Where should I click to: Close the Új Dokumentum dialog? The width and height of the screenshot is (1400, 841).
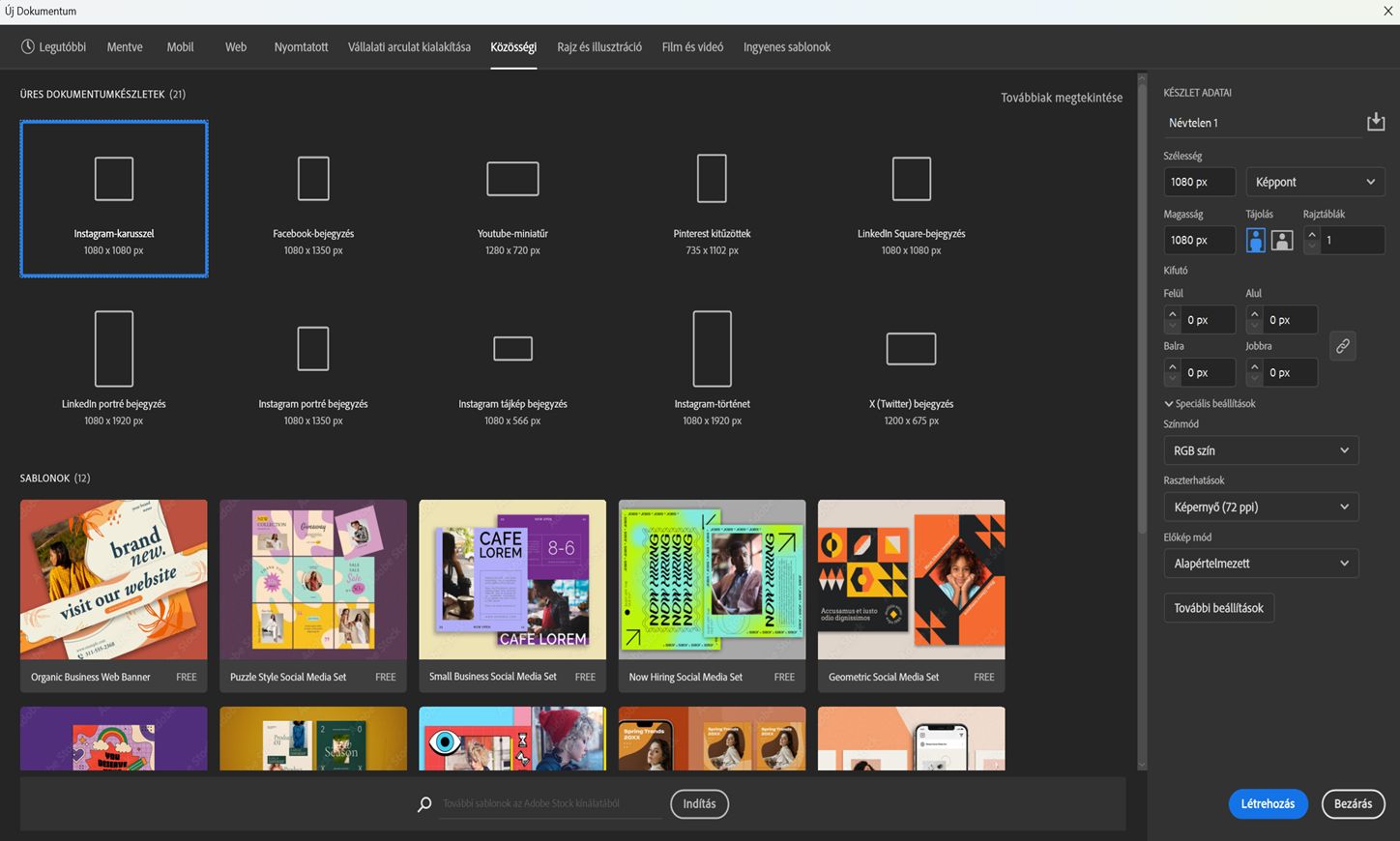point(1387,12)
